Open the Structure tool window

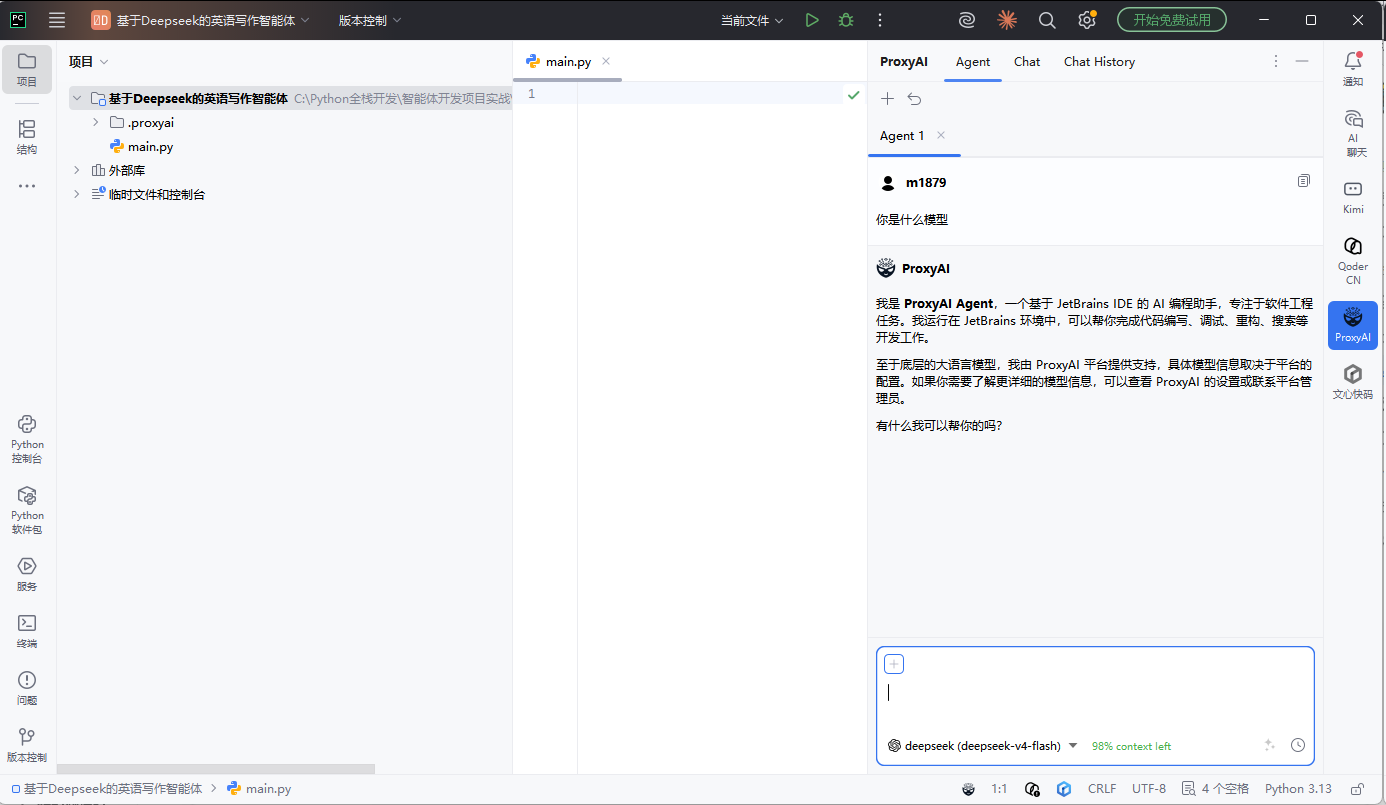tap(27, 137)
